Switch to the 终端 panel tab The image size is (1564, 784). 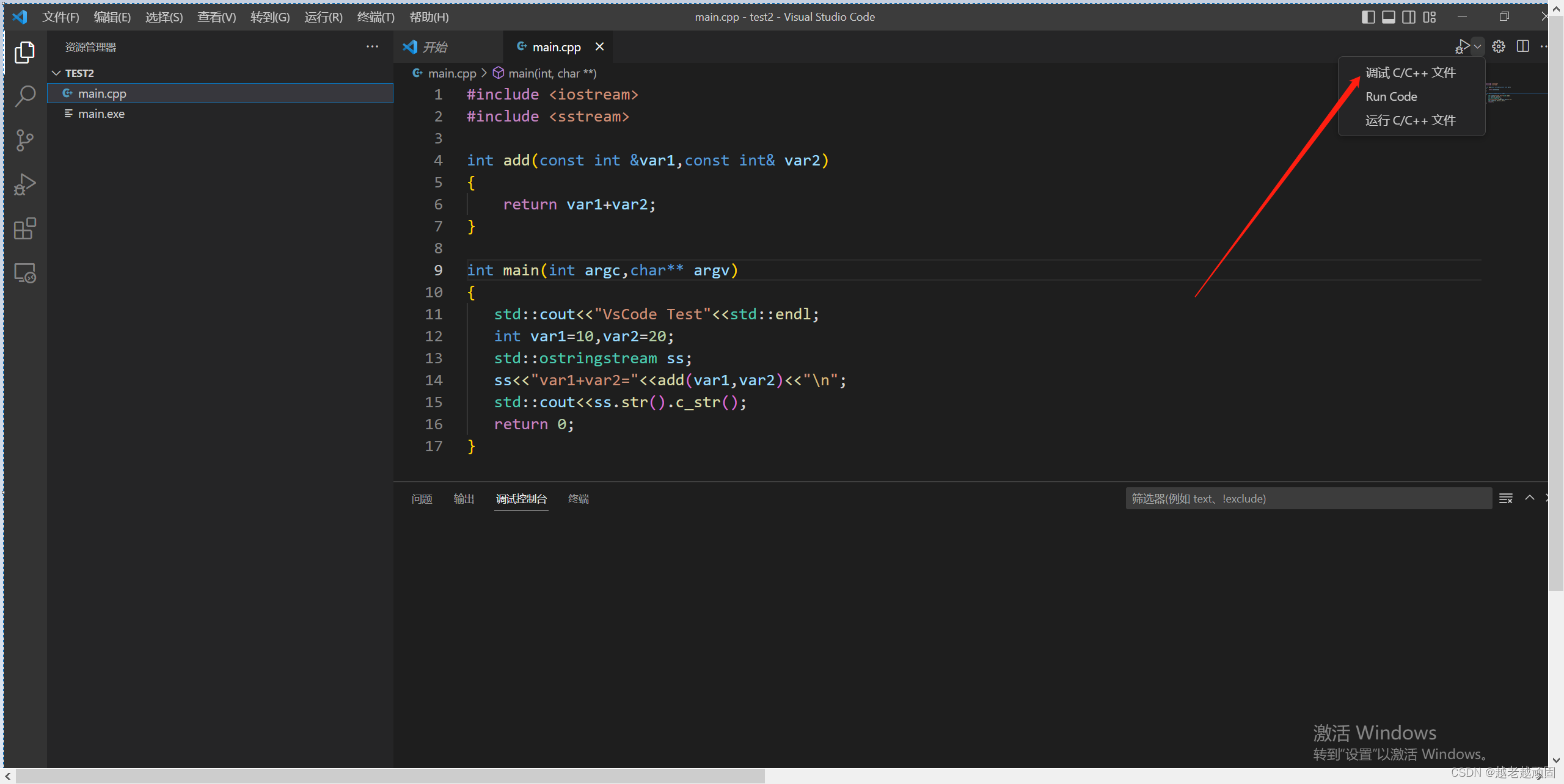[579, 499]
